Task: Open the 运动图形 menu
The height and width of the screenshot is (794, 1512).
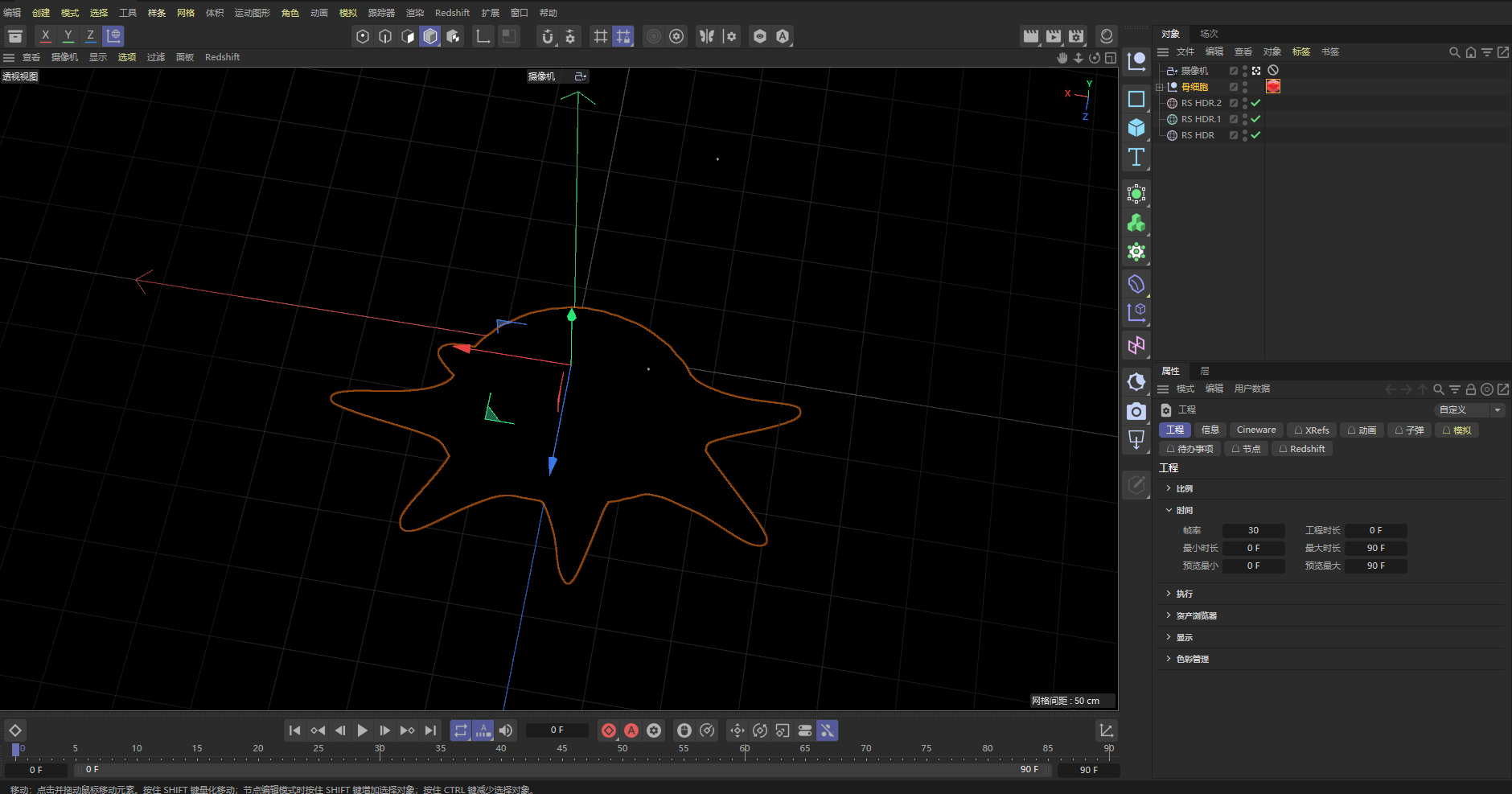Action: click(252, 13)
